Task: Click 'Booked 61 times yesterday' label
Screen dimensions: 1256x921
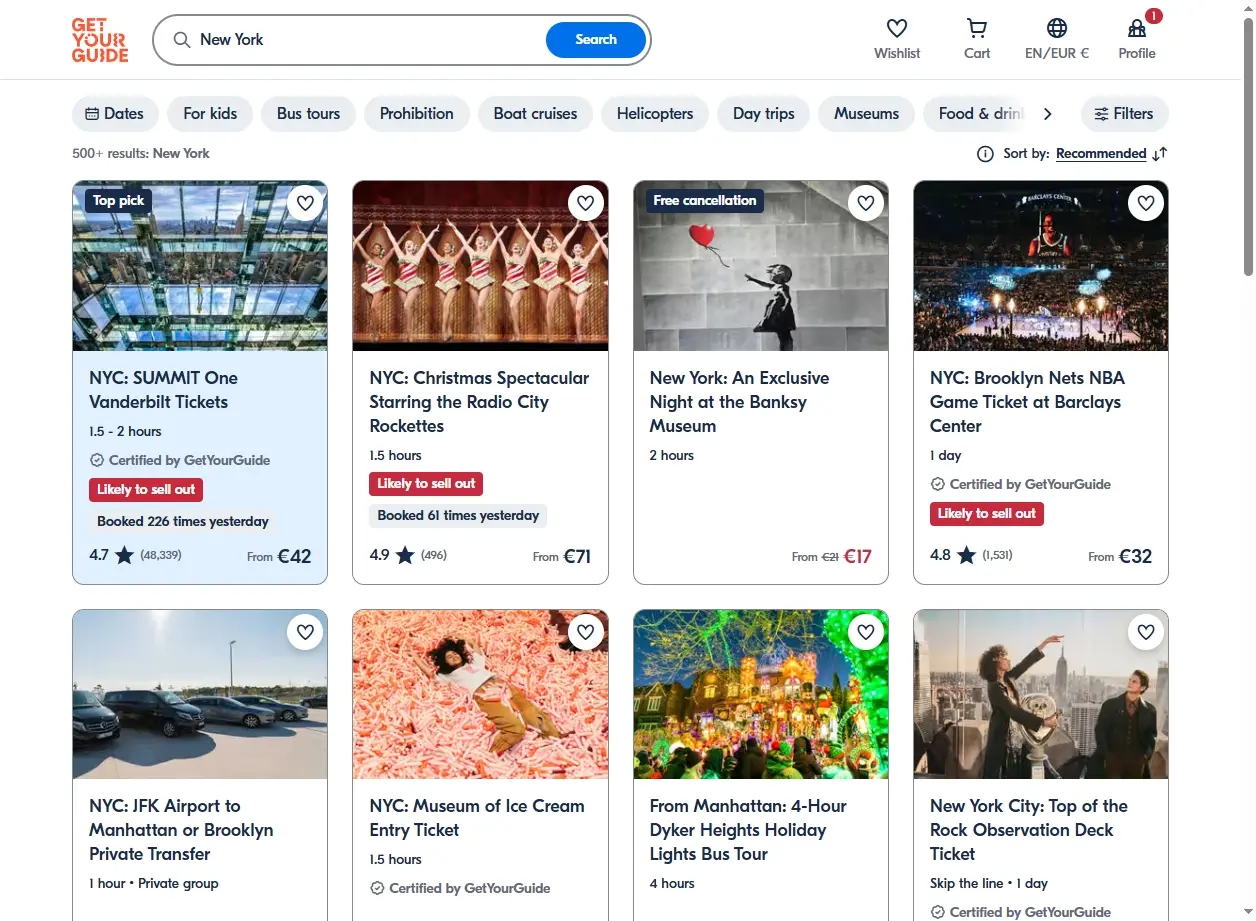Action: click(458, 516)
